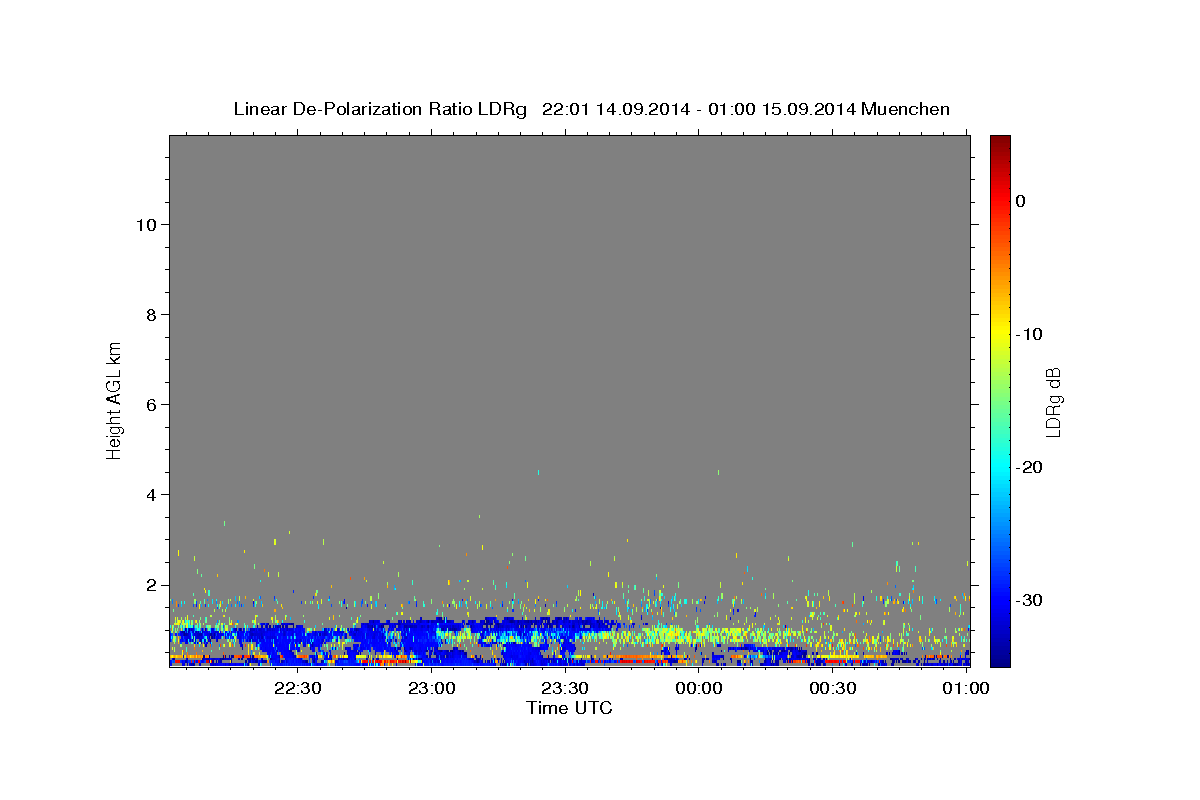Click the colorbar label '-20'
Viewport: 1200px width, 800px height.
[1030, 467]
